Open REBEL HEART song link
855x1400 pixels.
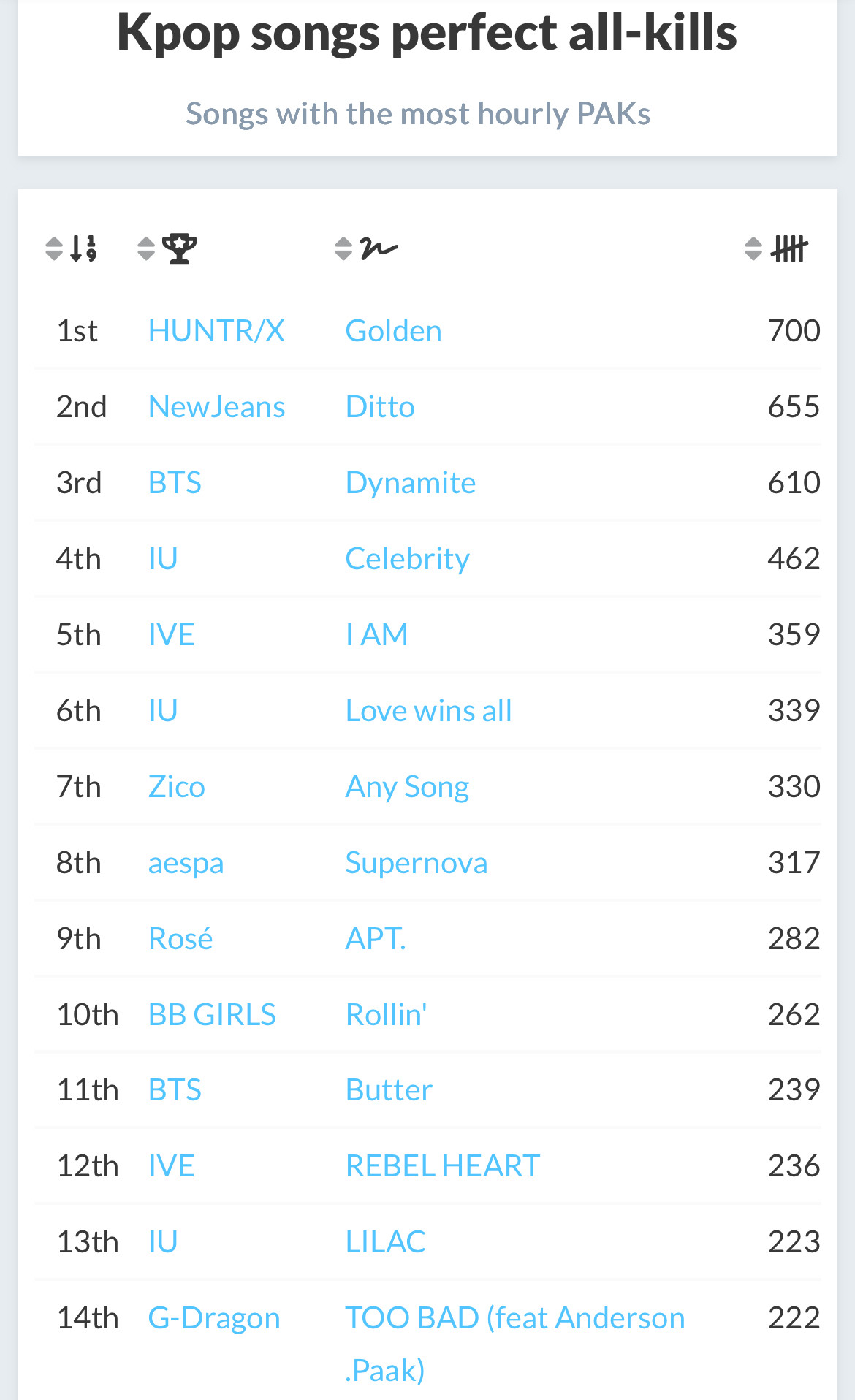pyautogui.click(x=442, y=1166)
